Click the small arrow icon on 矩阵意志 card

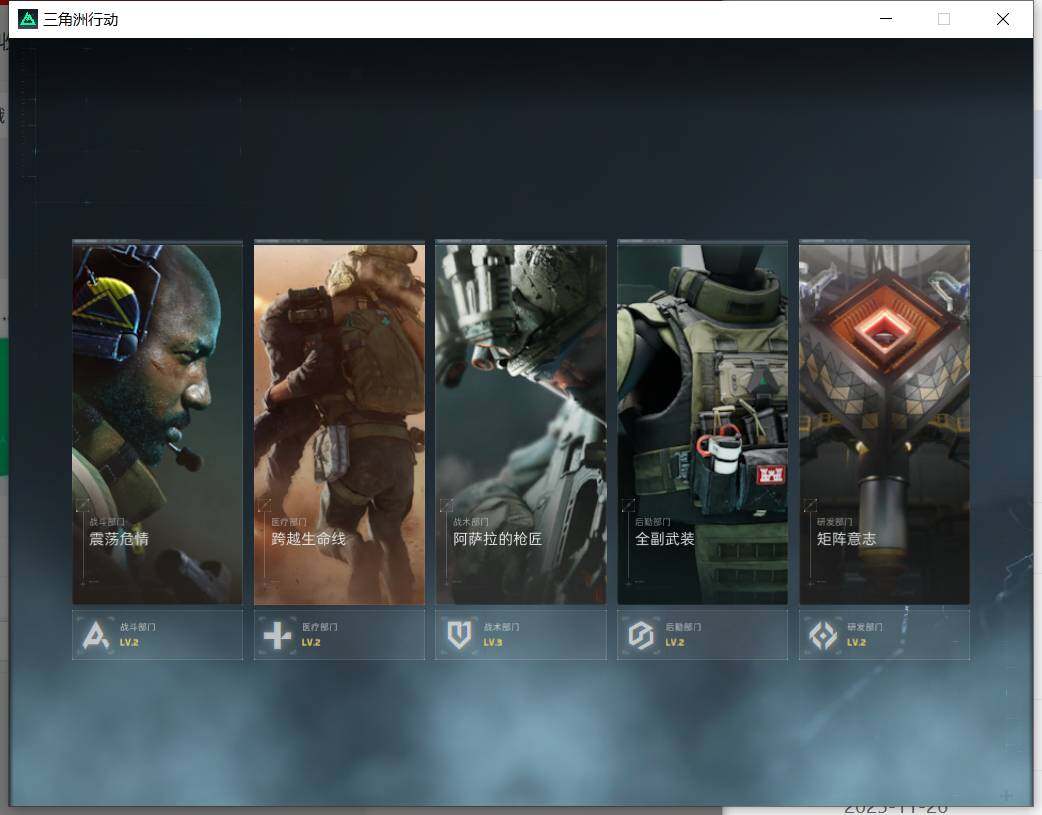pos(810,505)
